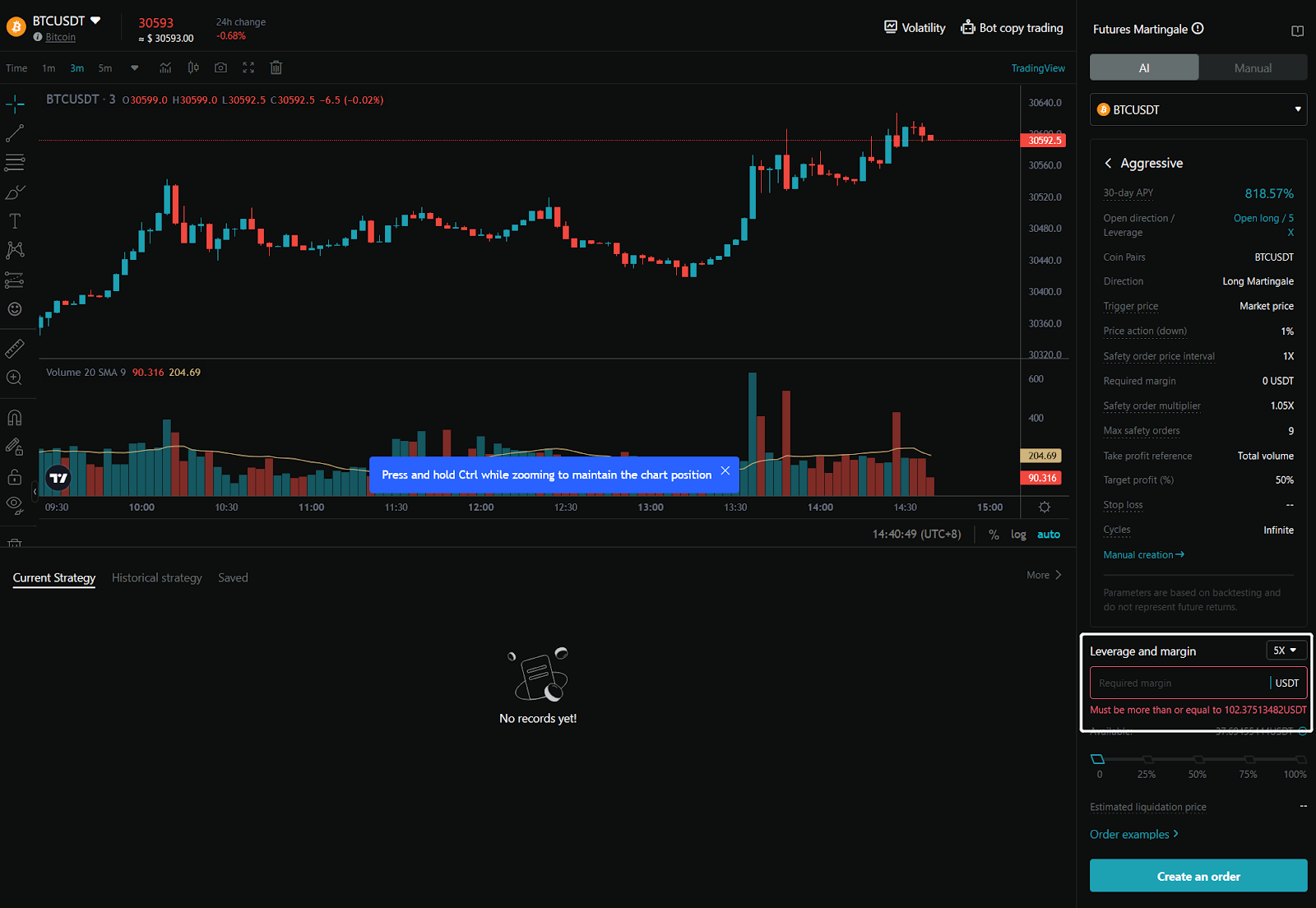This screenshot has width=1316, height=908.
Task: Toggle magnet mode for drawings
Action: (15, 418)
